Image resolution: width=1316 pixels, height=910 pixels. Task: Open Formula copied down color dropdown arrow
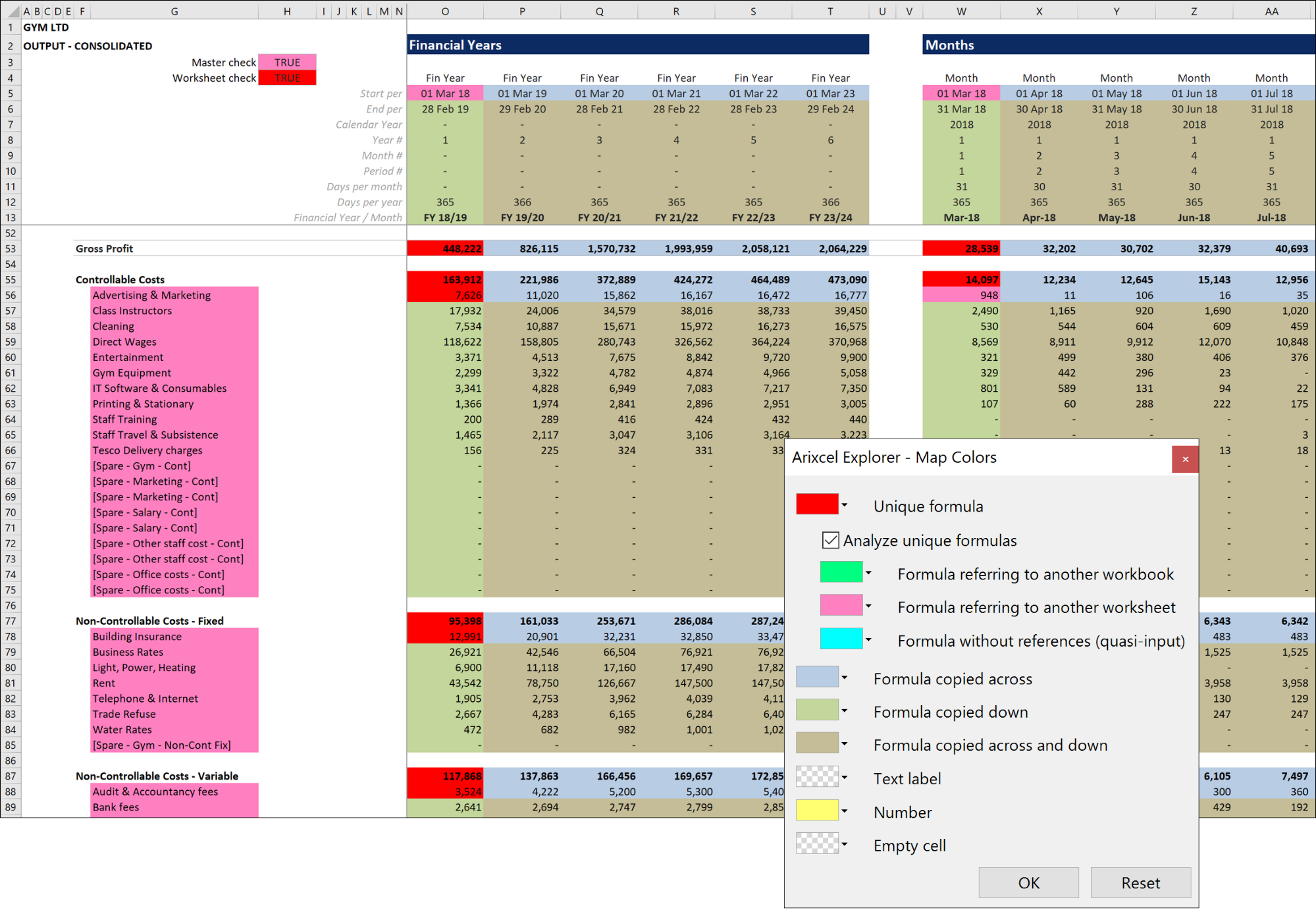click(845, 711)
